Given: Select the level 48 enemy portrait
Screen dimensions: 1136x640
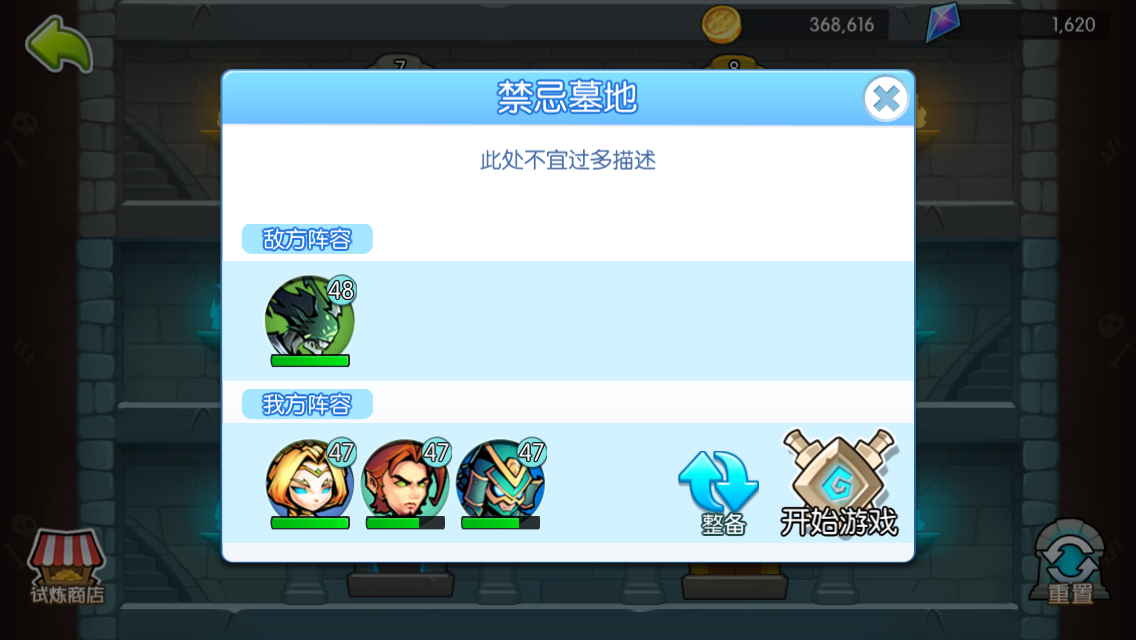Looking at the screenshot, I should point(310,317).
